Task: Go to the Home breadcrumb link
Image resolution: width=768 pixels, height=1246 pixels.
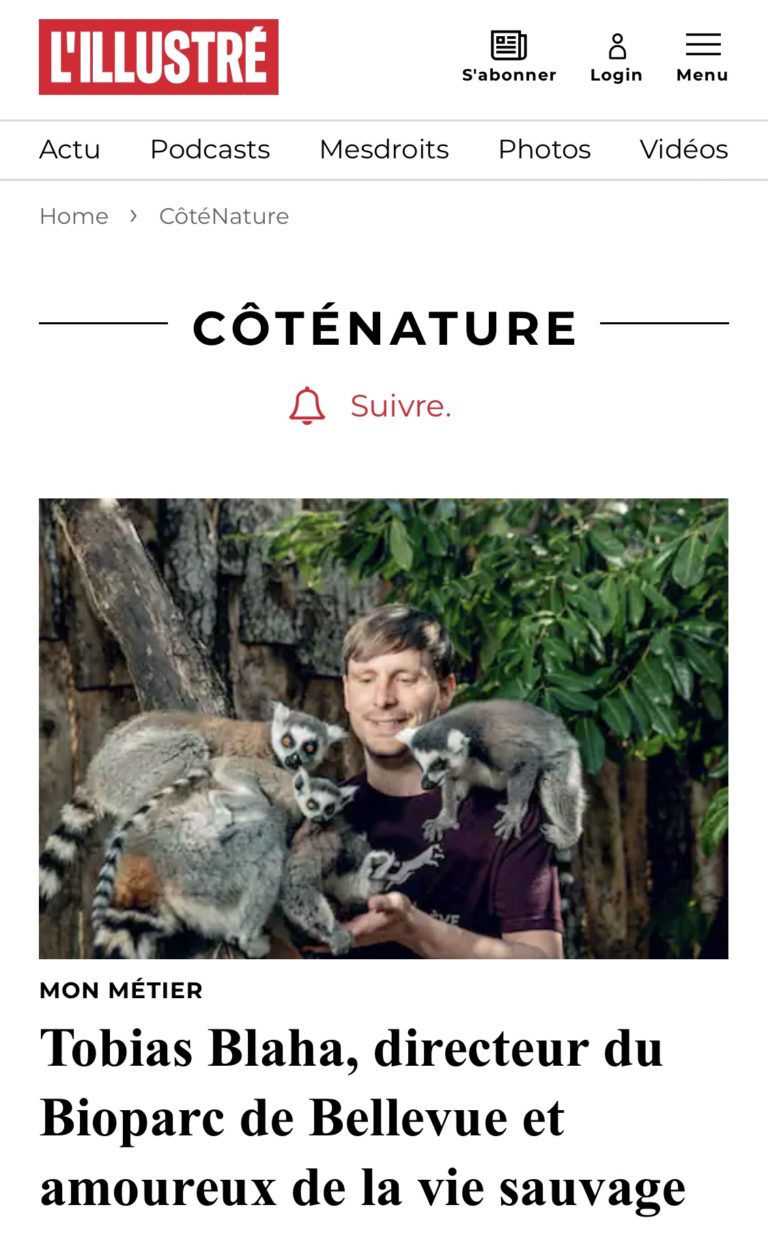Action: coord(74,216)
